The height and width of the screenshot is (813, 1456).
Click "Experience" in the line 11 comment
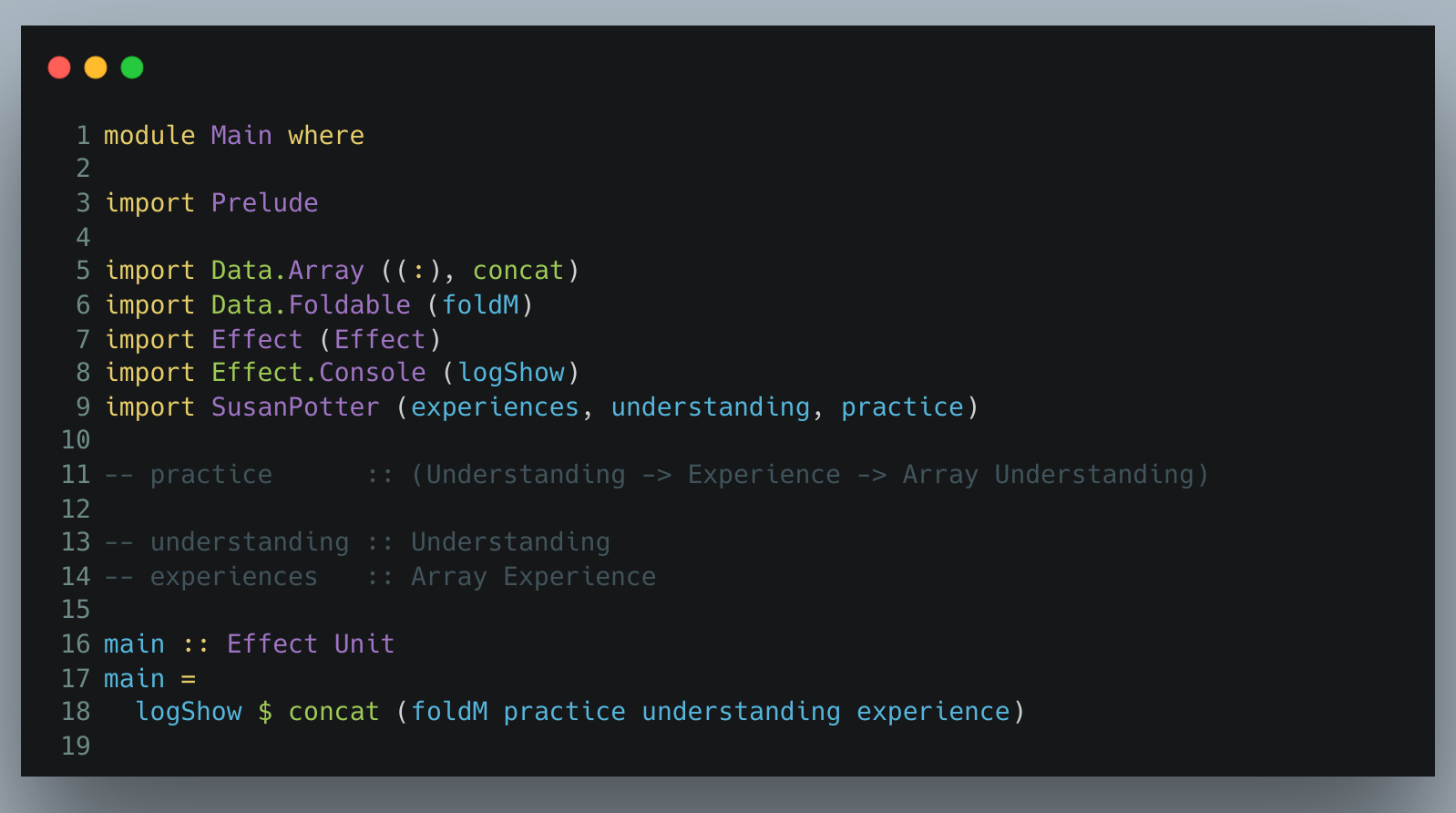click(764, 474)
